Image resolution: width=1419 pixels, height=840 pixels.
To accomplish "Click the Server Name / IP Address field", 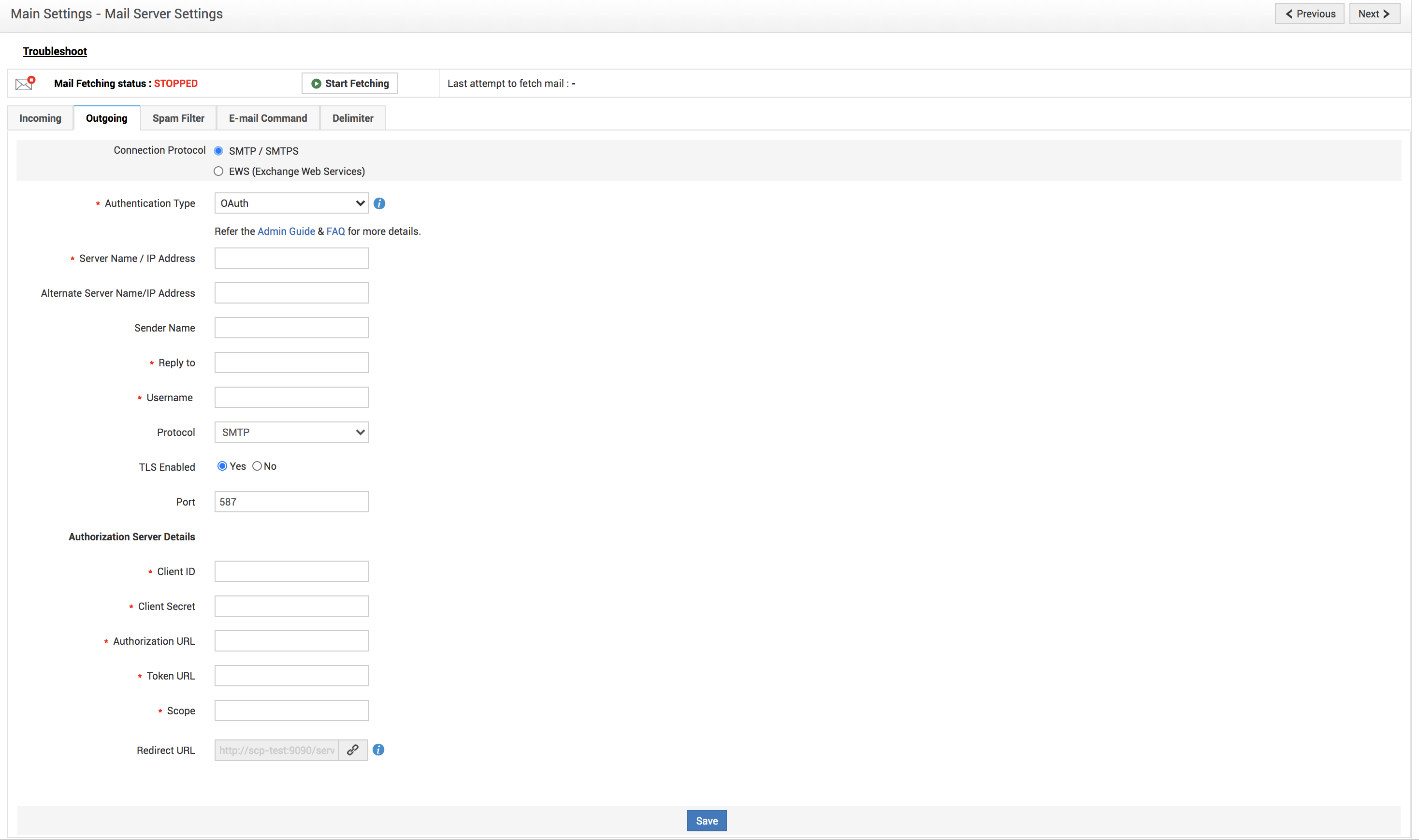I will pyautogui.click(x=291, y=259).
